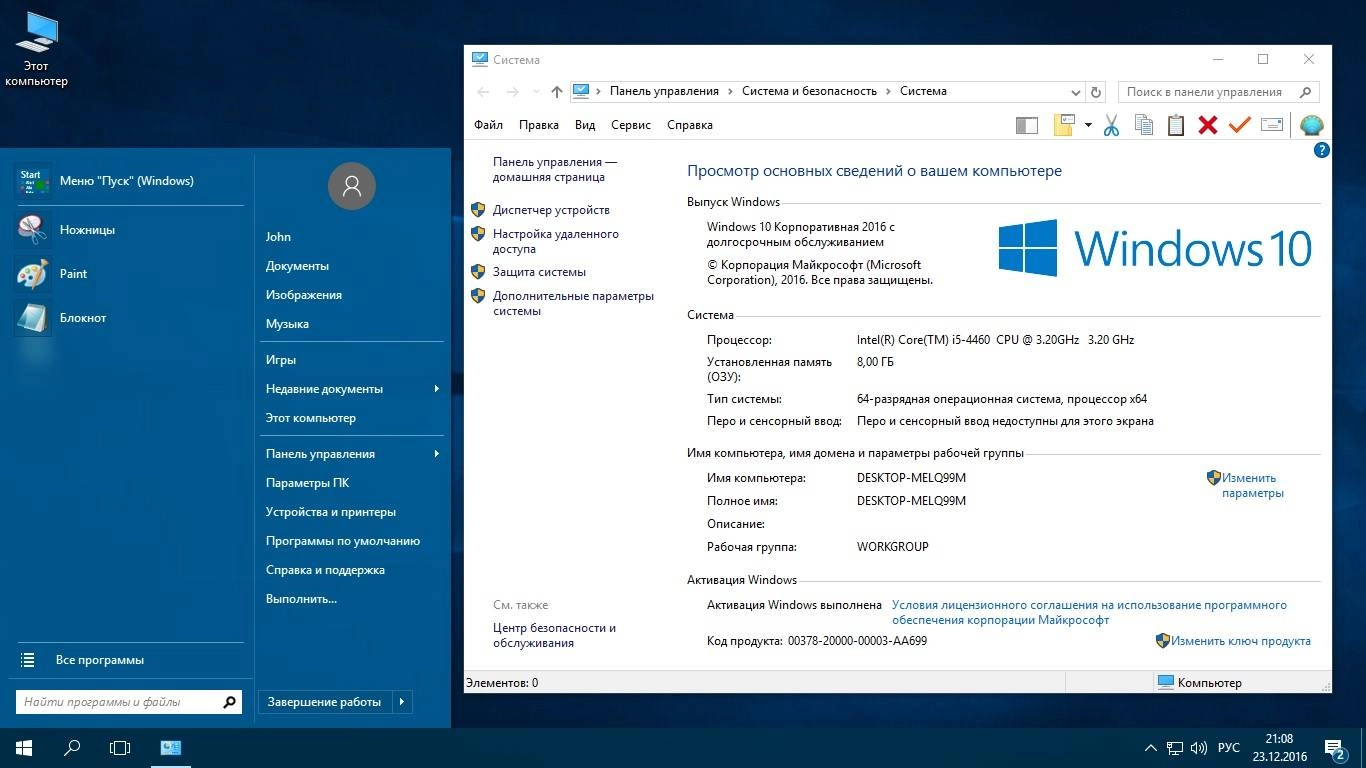Launch Блокнот from the start menu
This screenshot has height=768, width=1366.
pos(129,318)
